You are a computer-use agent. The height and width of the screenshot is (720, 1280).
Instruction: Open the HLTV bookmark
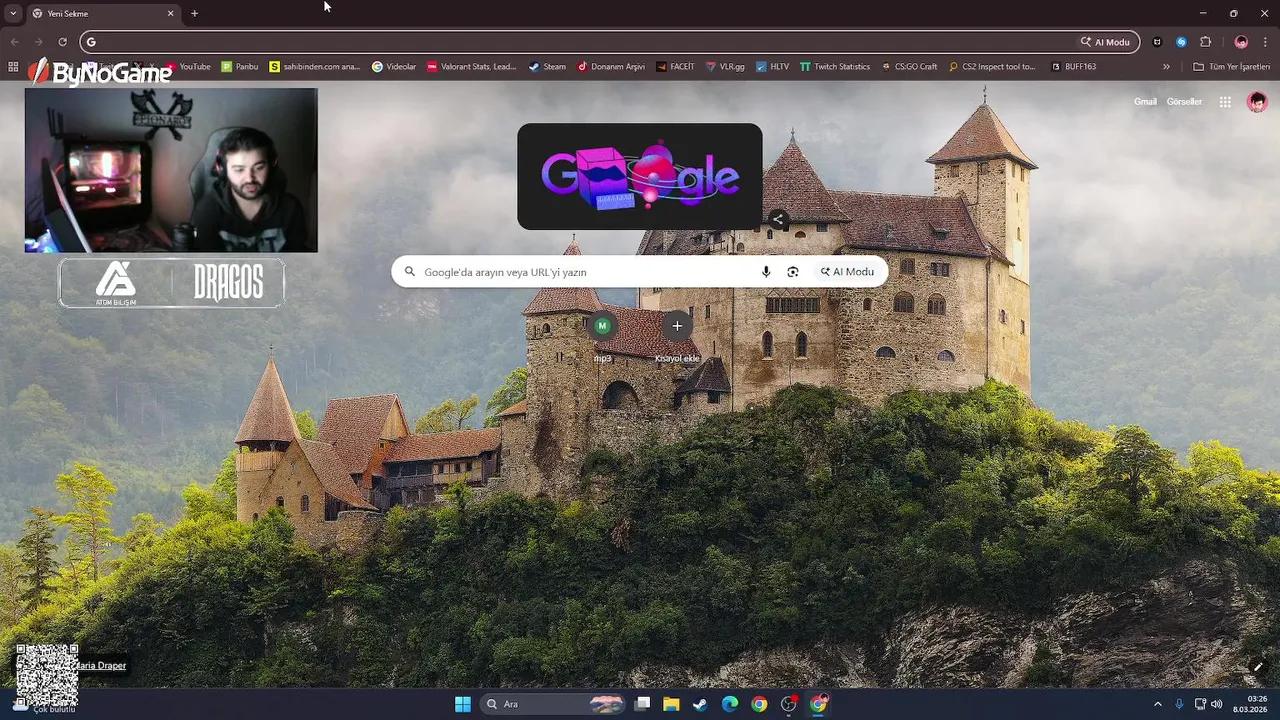(772, 67)
